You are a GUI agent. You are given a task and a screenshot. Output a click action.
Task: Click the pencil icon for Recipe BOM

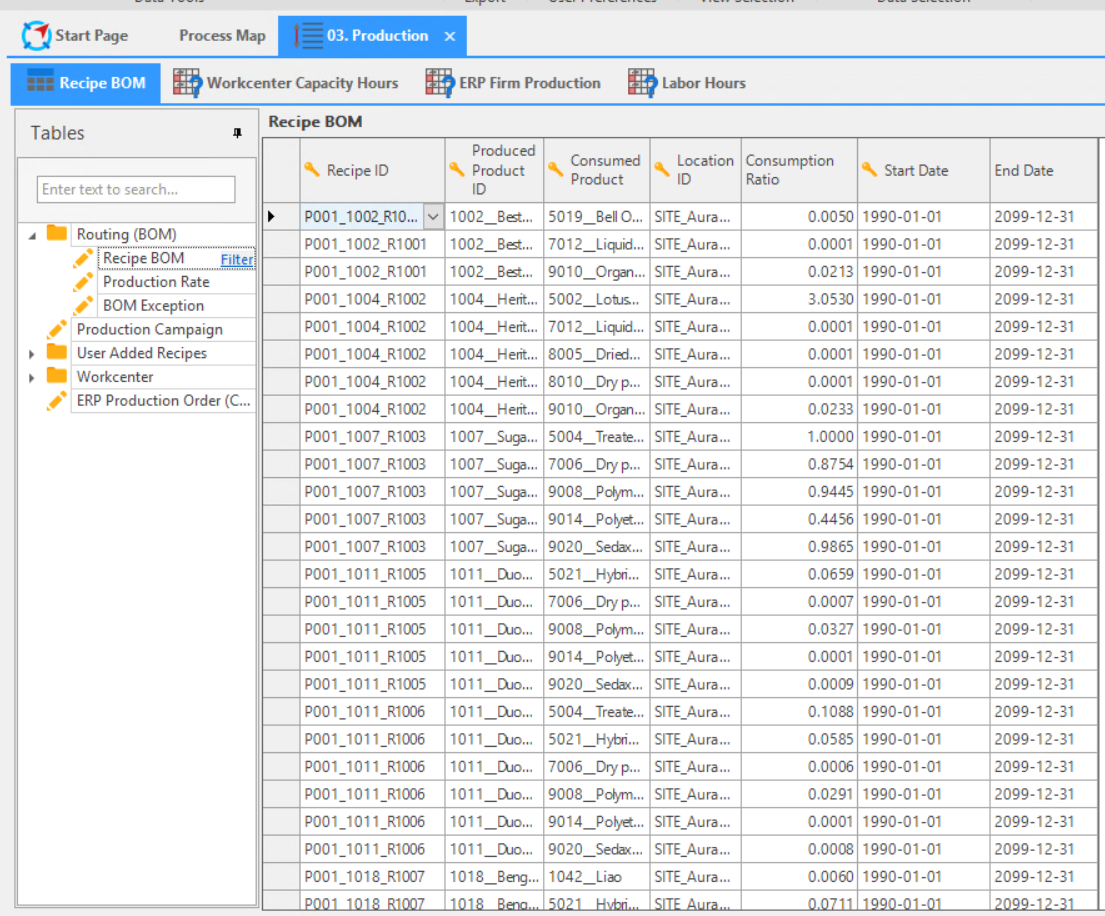82,258
